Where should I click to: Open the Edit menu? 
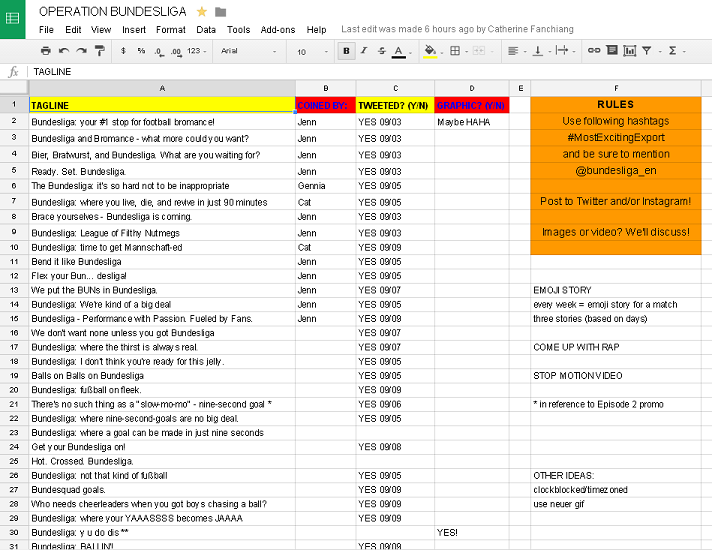click(73, 30)
